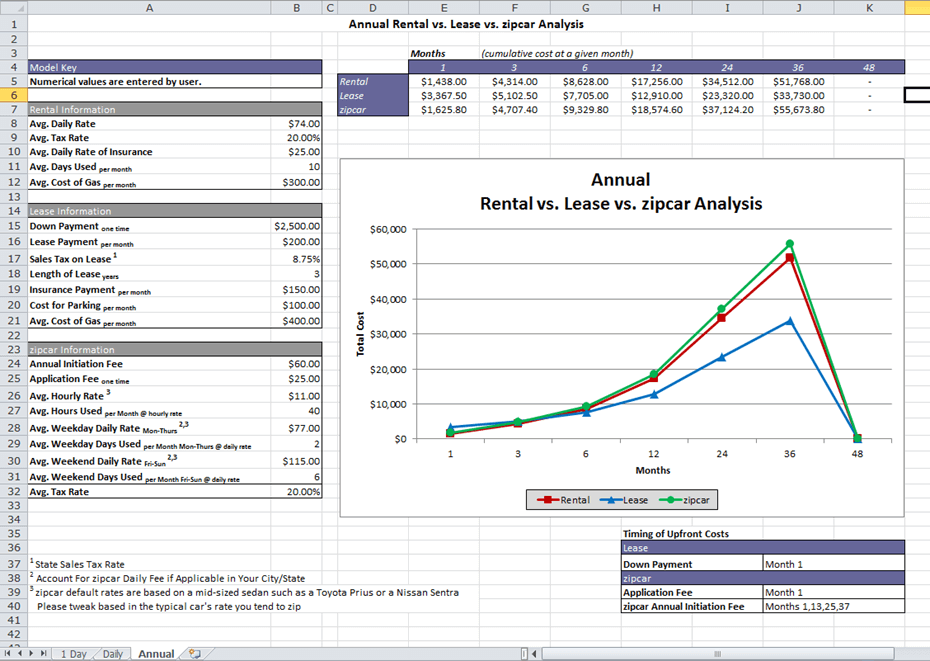Select the Down Payment $2,500.00 cell
930x661 pixels.
pyautogui.click(x=296, y=226)
